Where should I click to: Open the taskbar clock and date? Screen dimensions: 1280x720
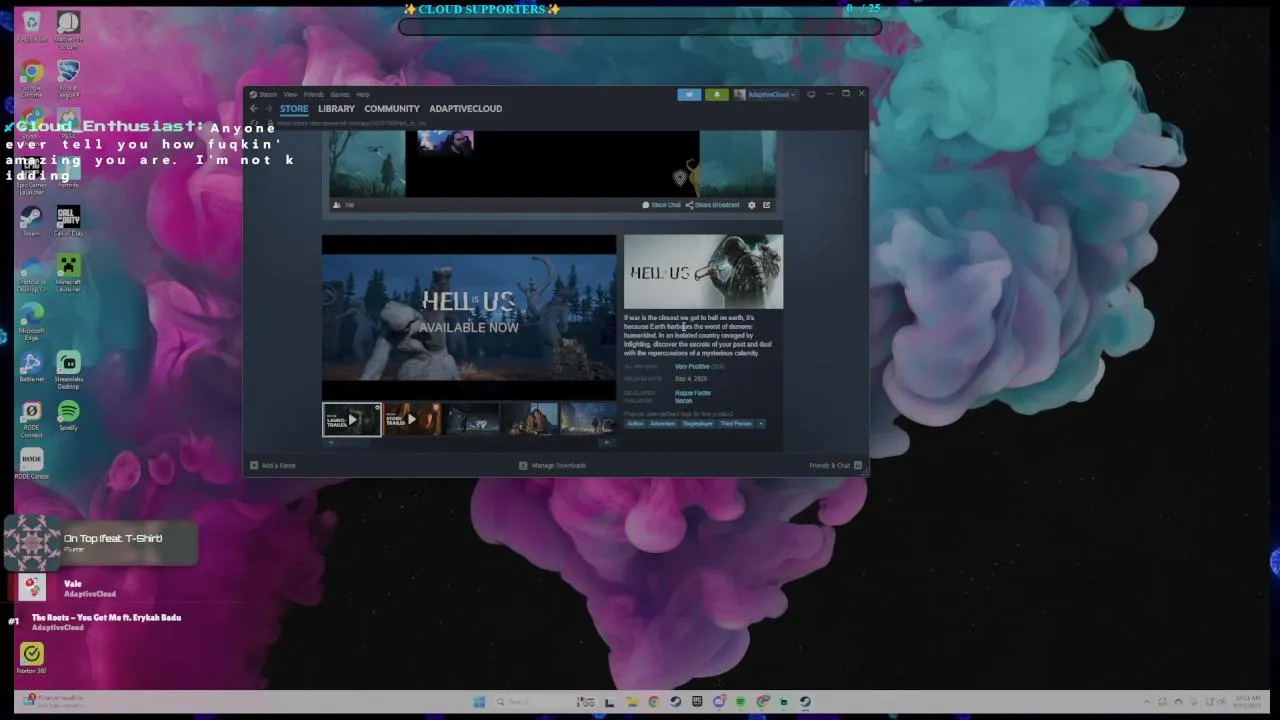click(x=1248, y=701)
